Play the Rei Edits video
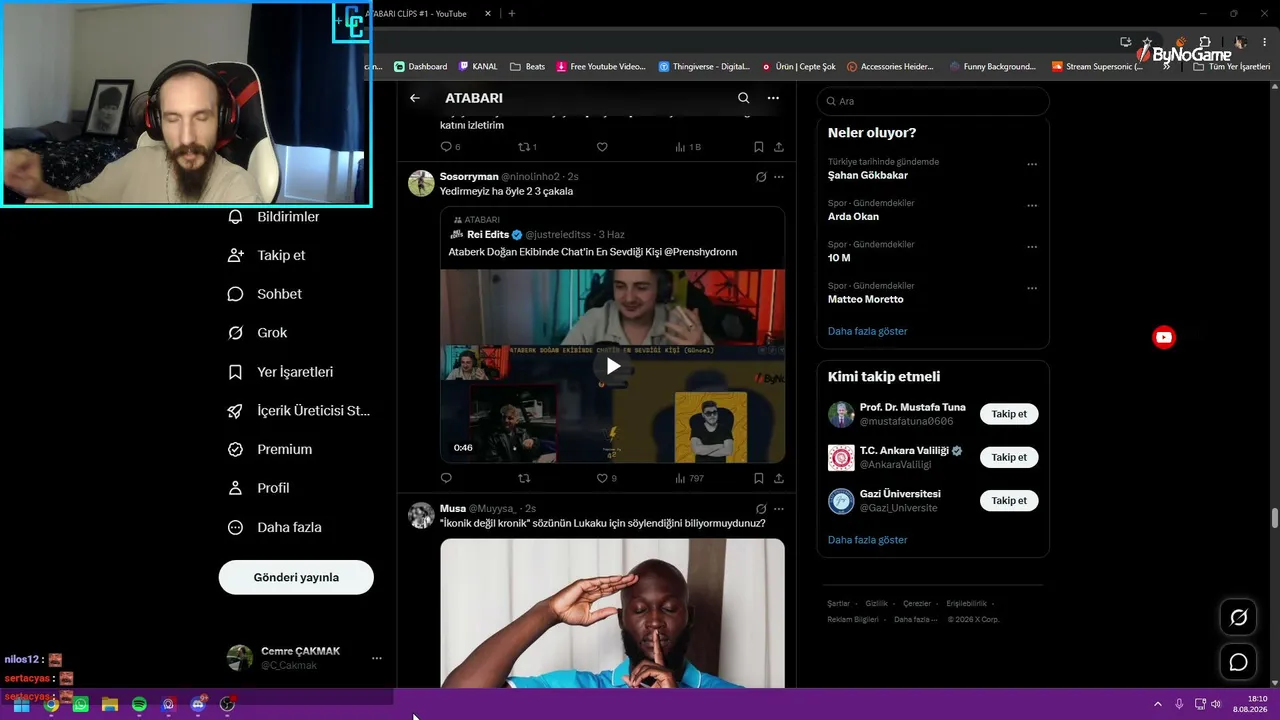The height and width of the screenshot is (720, 1280). (x=613, y=366)
